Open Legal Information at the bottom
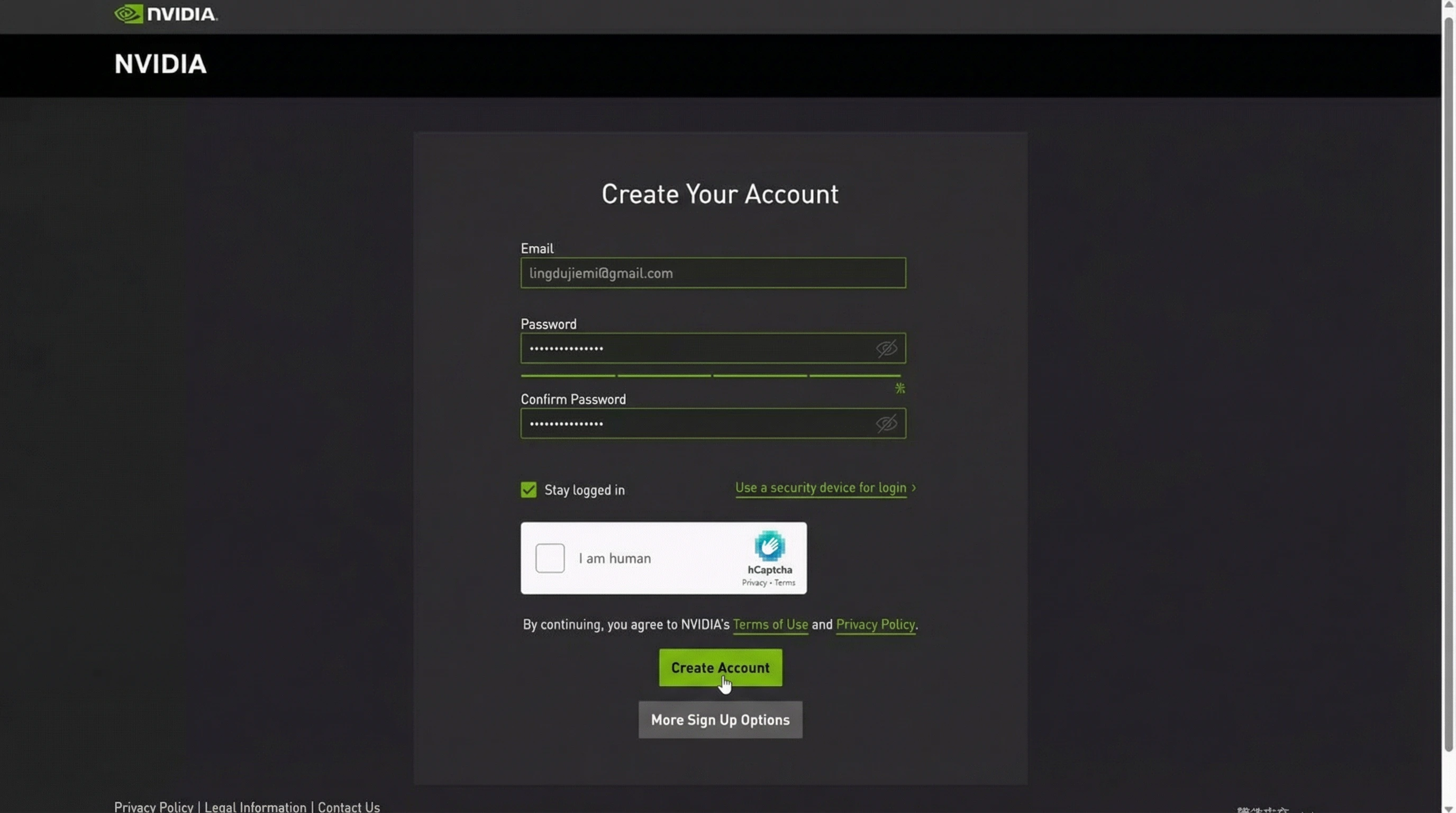This screenshot has width=1456, height=813. [x=256, y=806]
